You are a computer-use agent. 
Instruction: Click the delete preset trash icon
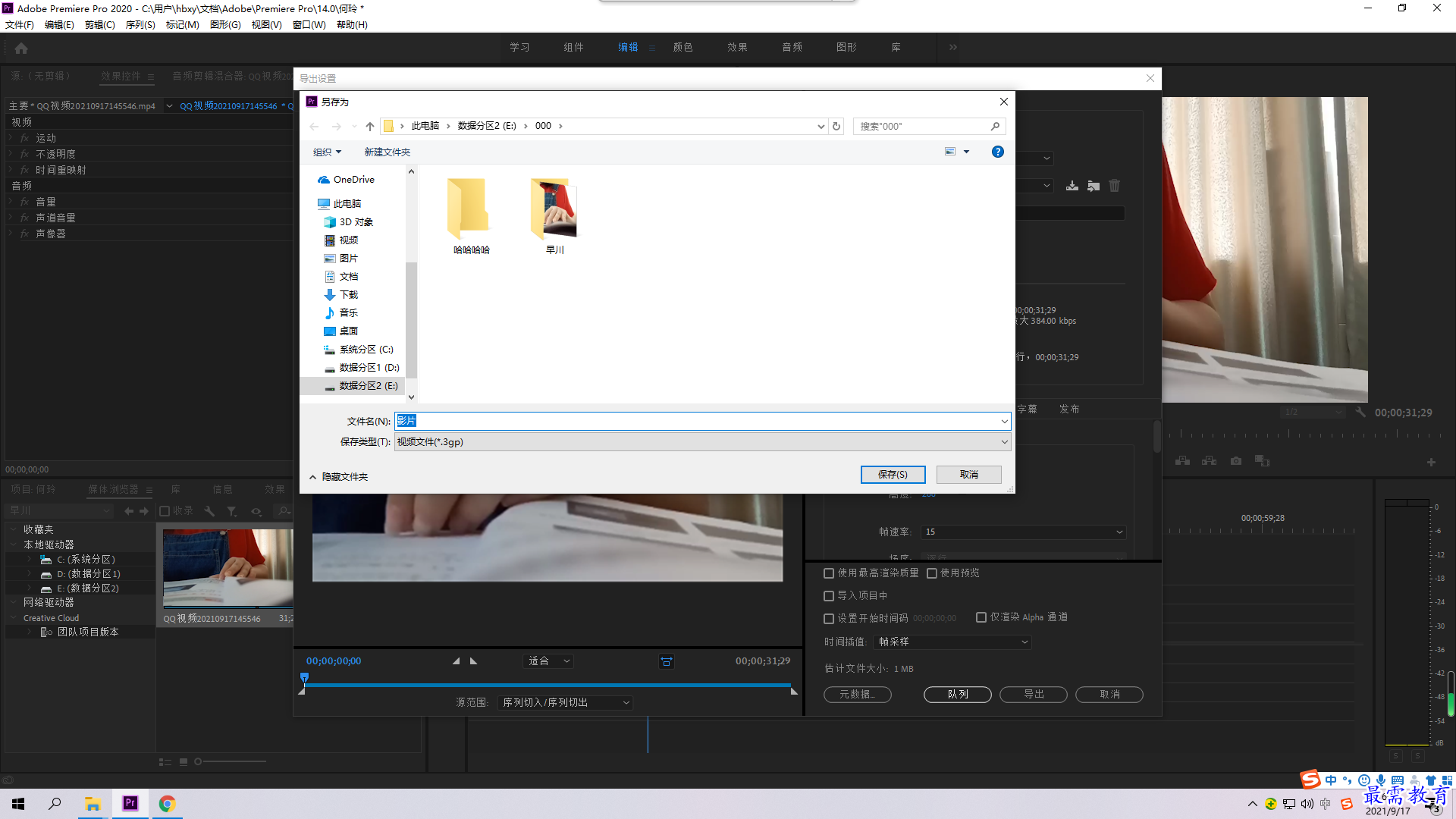point(1115,186)
